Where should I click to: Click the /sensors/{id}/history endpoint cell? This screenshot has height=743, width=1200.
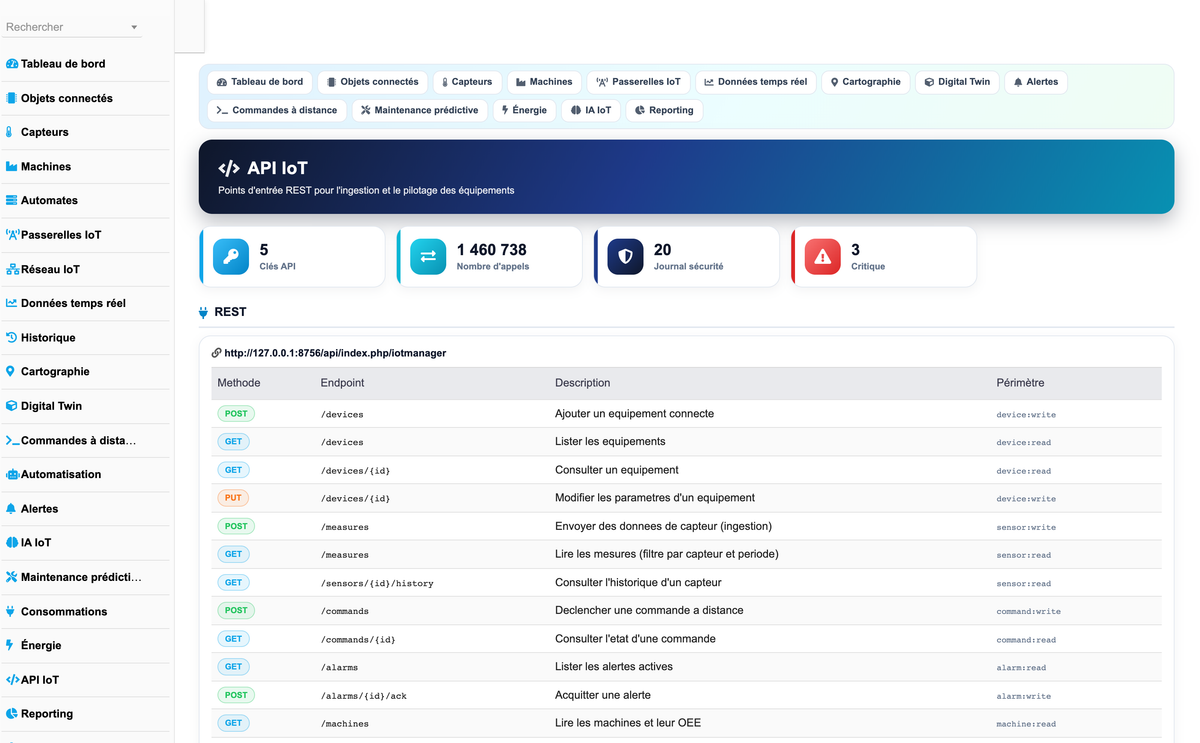377,583
